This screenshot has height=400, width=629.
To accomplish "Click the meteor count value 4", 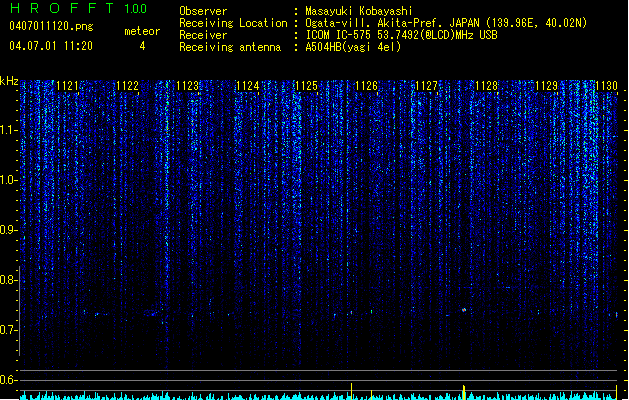I will (x=142, y=46).
